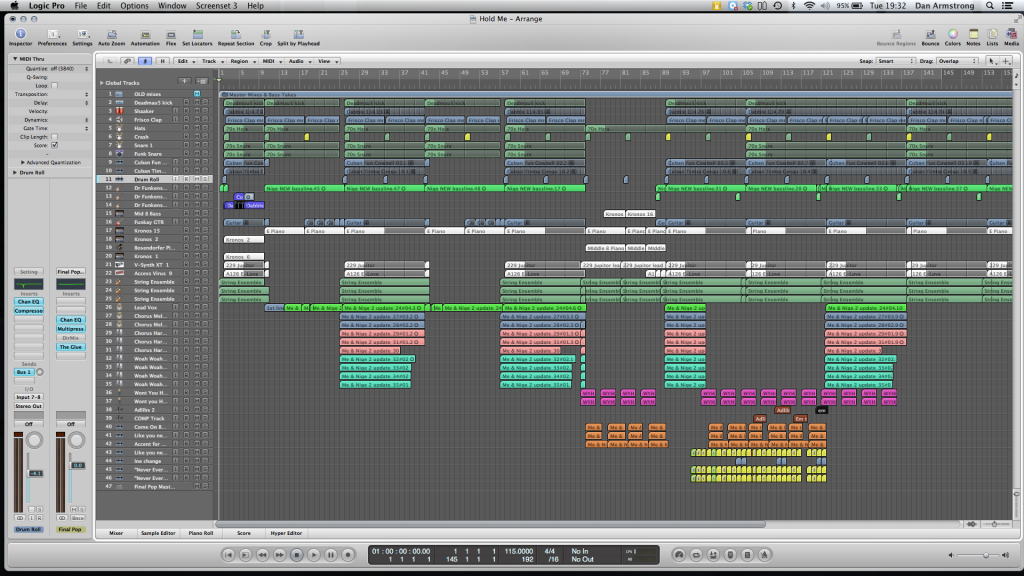This screenshot has width=1024, height=576.
Task: Switch to the Mixer tab
Action: click(116, 533)
